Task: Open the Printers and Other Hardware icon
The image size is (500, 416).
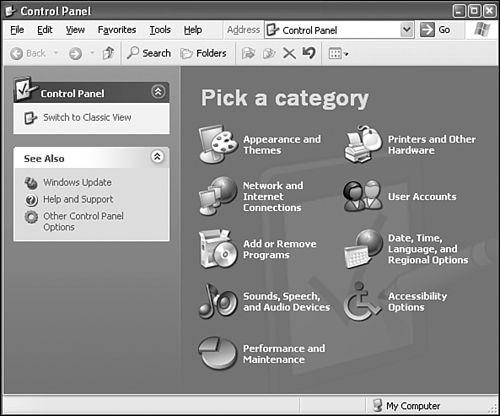Action: 363,144
